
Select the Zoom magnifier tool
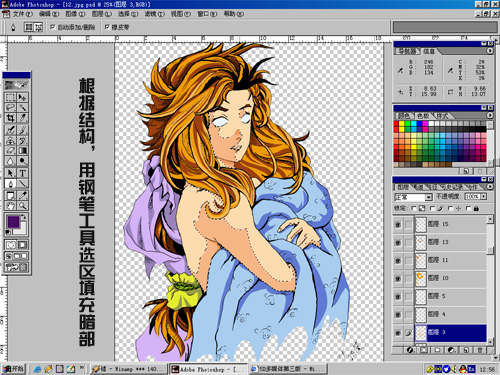pos(22,206)
